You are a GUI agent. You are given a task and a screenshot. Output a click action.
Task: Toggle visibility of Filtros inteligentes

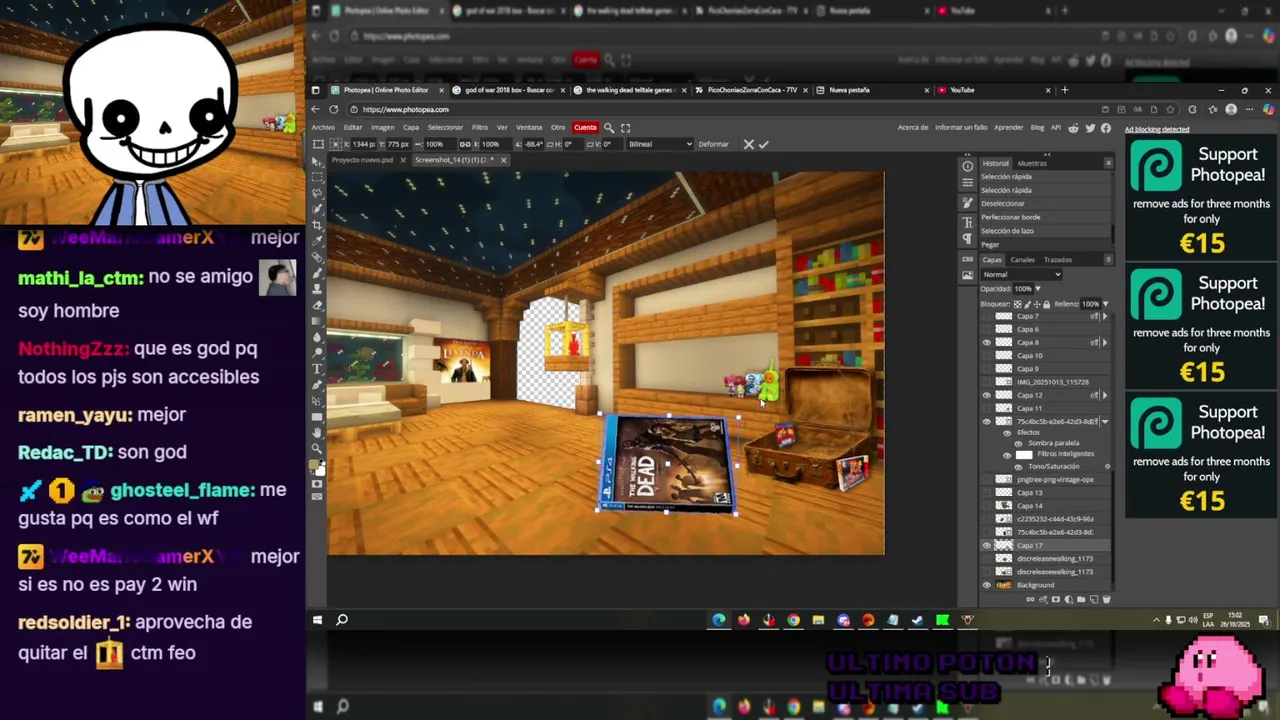click(x=1007, y=455)
